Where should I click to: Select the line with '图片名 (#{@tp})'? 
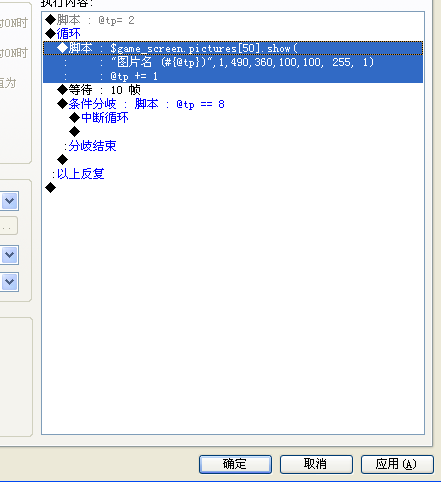click(x=233, y=62)
